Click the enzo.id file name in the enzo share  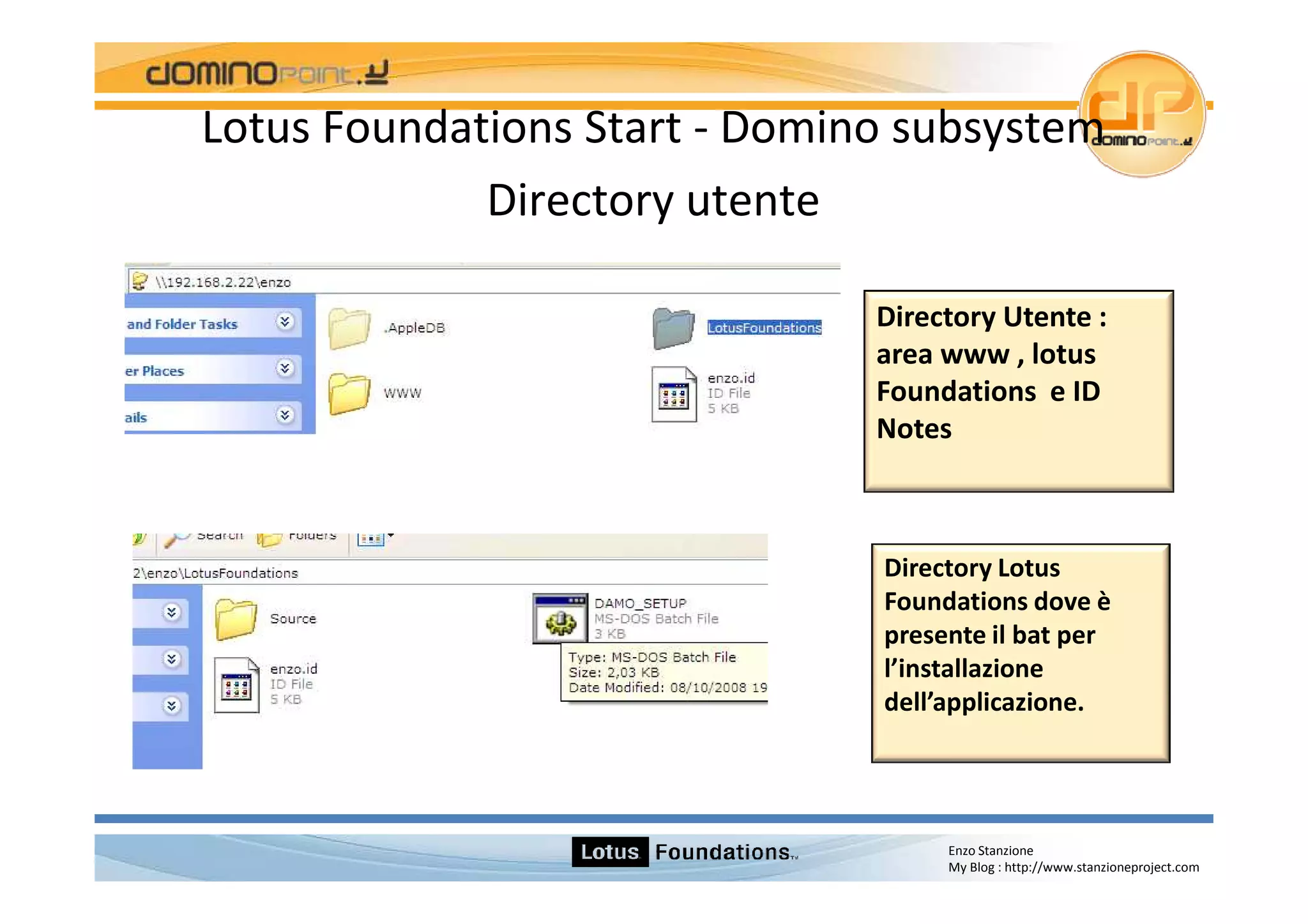pyautogui.click(x=731, y=378)
